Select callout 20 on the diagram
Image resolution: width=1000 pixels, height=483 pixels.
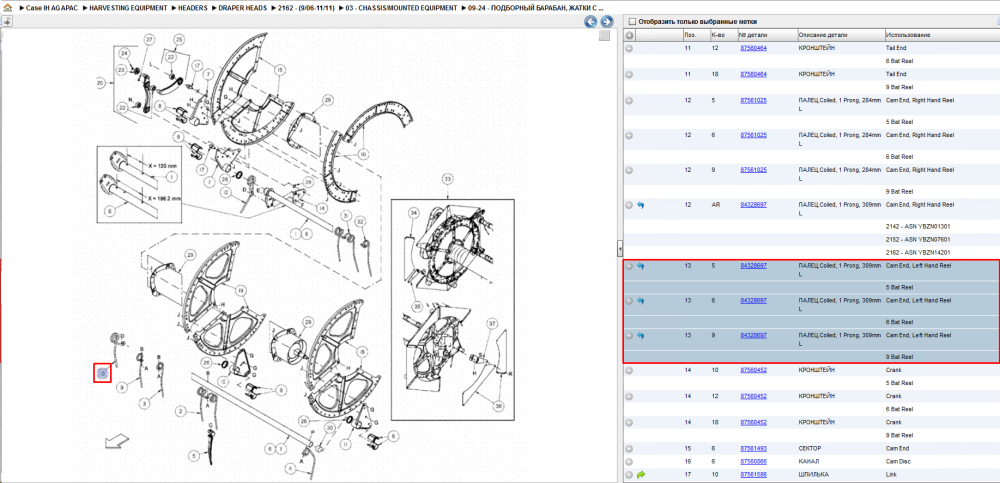[x=99, y=82]
